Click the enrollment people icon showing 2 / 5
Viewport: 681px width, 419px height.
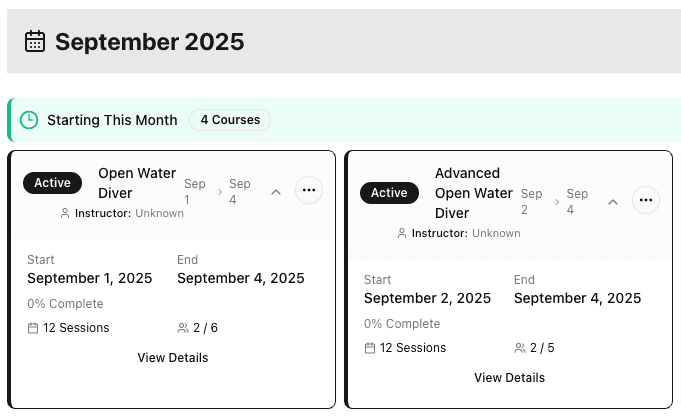[x=520, y=348]
